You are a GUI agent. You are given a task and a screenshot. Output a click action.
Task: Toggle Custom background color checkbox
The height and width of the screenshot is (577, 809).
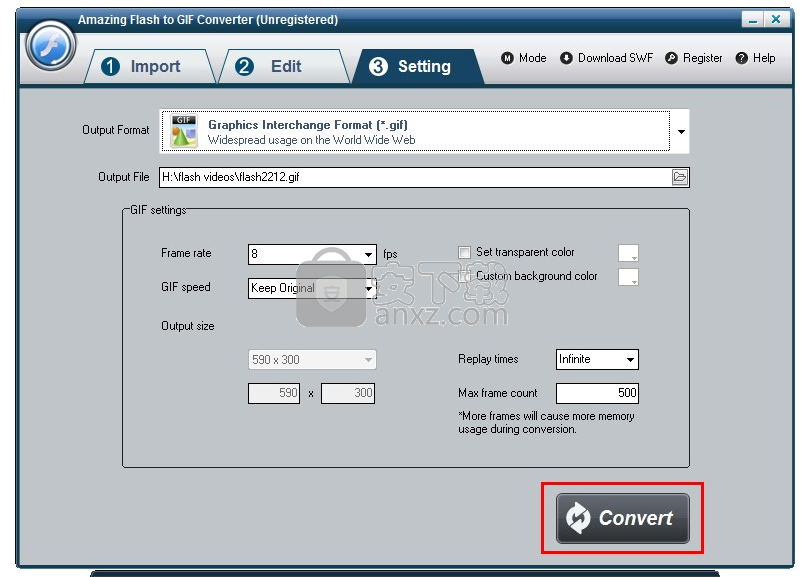point(464,276)
